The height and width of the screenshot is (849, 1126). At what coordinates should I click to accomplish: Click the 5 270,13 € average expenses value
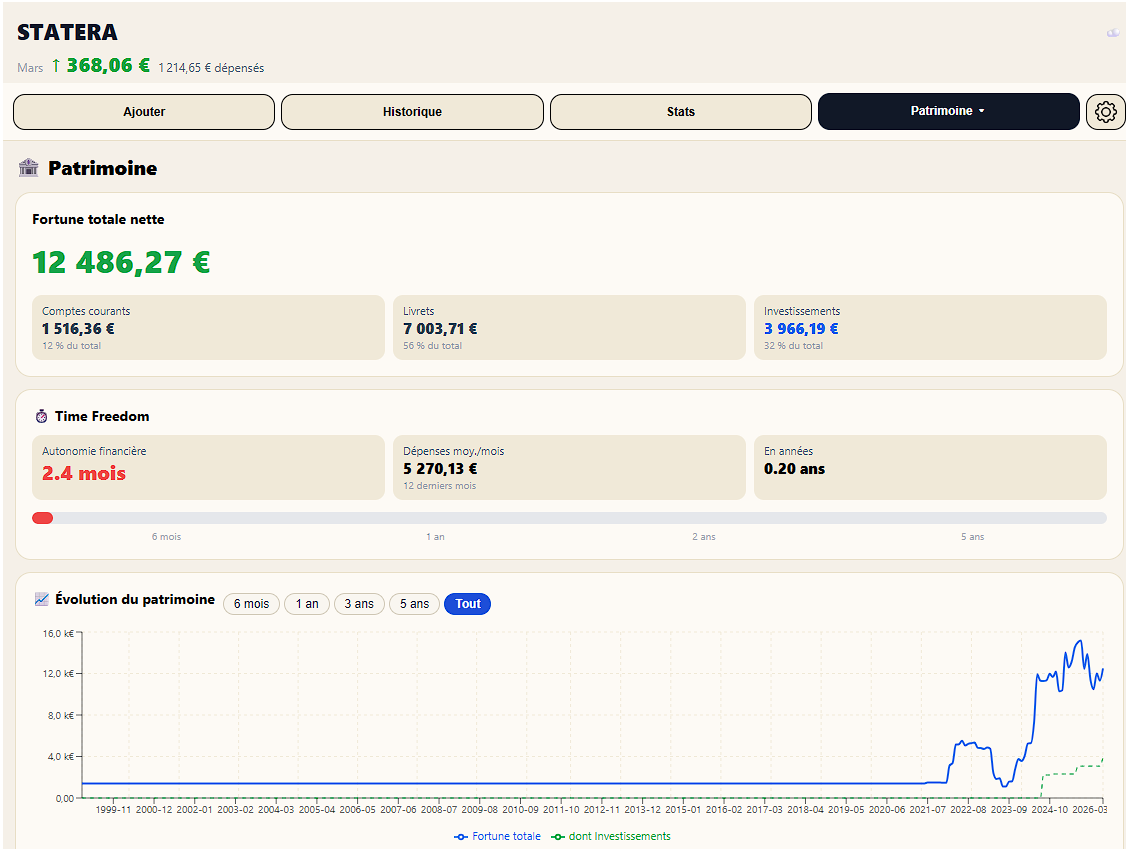(440, 469)
